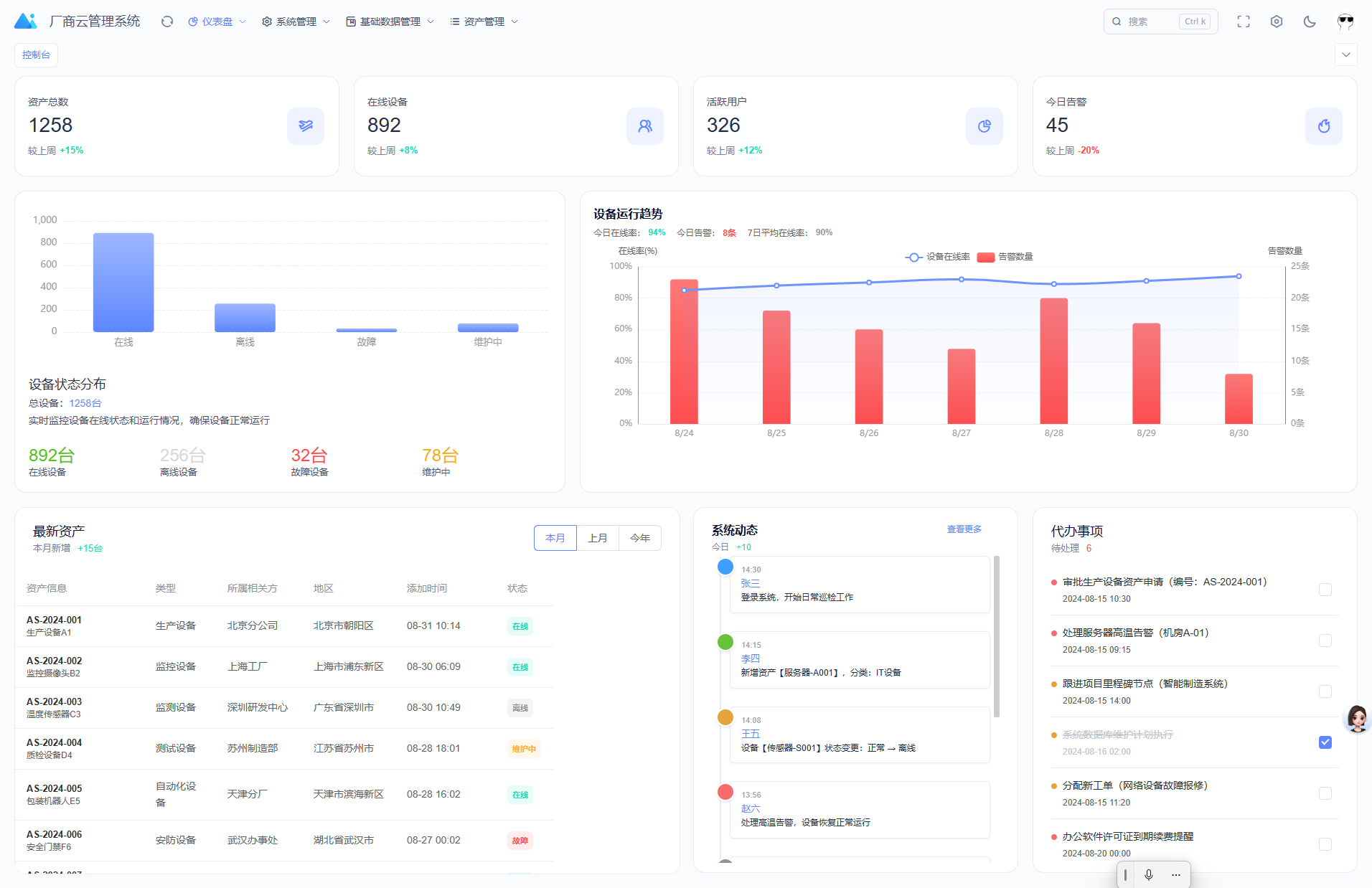
Task: Expand the 资产管理 dropdown menu
Action: (x=484, y=22)
